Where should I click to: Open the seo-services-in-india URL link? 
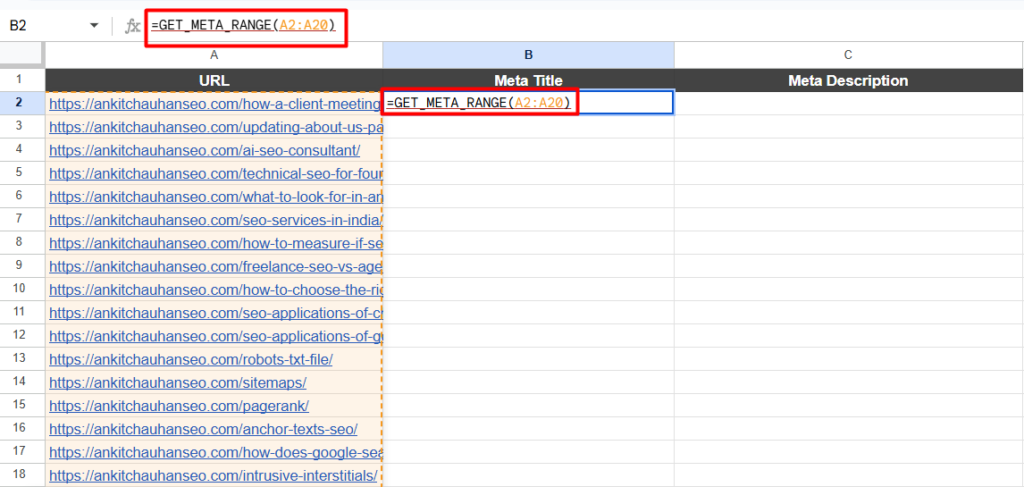[x=216, y=220]
